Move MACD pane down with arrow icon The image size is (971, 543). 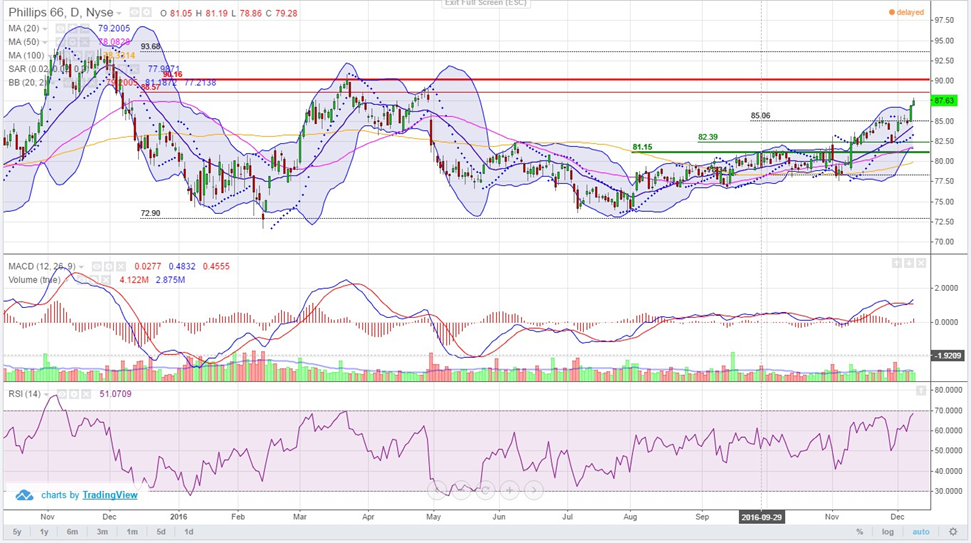908,264
